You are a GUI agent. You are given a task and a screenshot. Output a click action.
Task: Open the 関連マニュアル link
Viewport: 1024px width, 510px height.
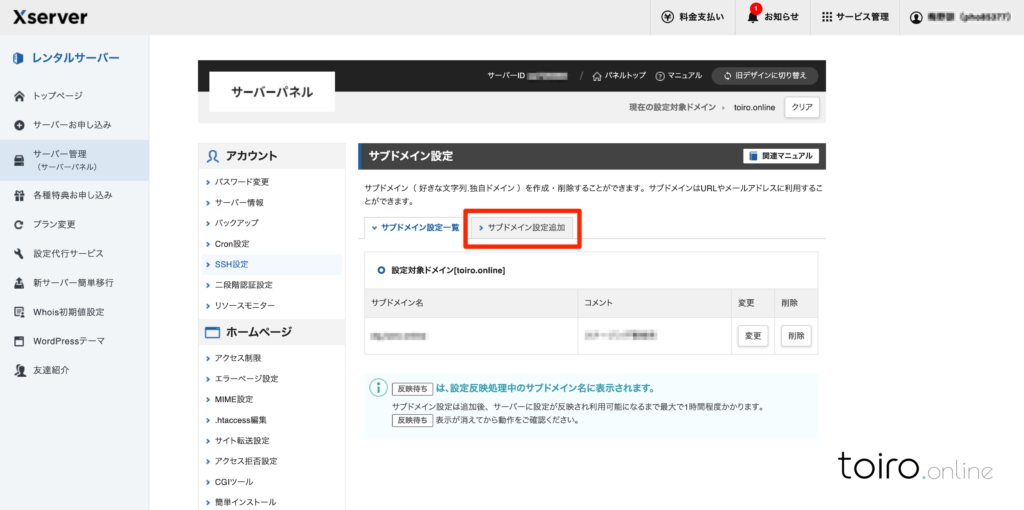pyautogui.click(x=781, y=156)
